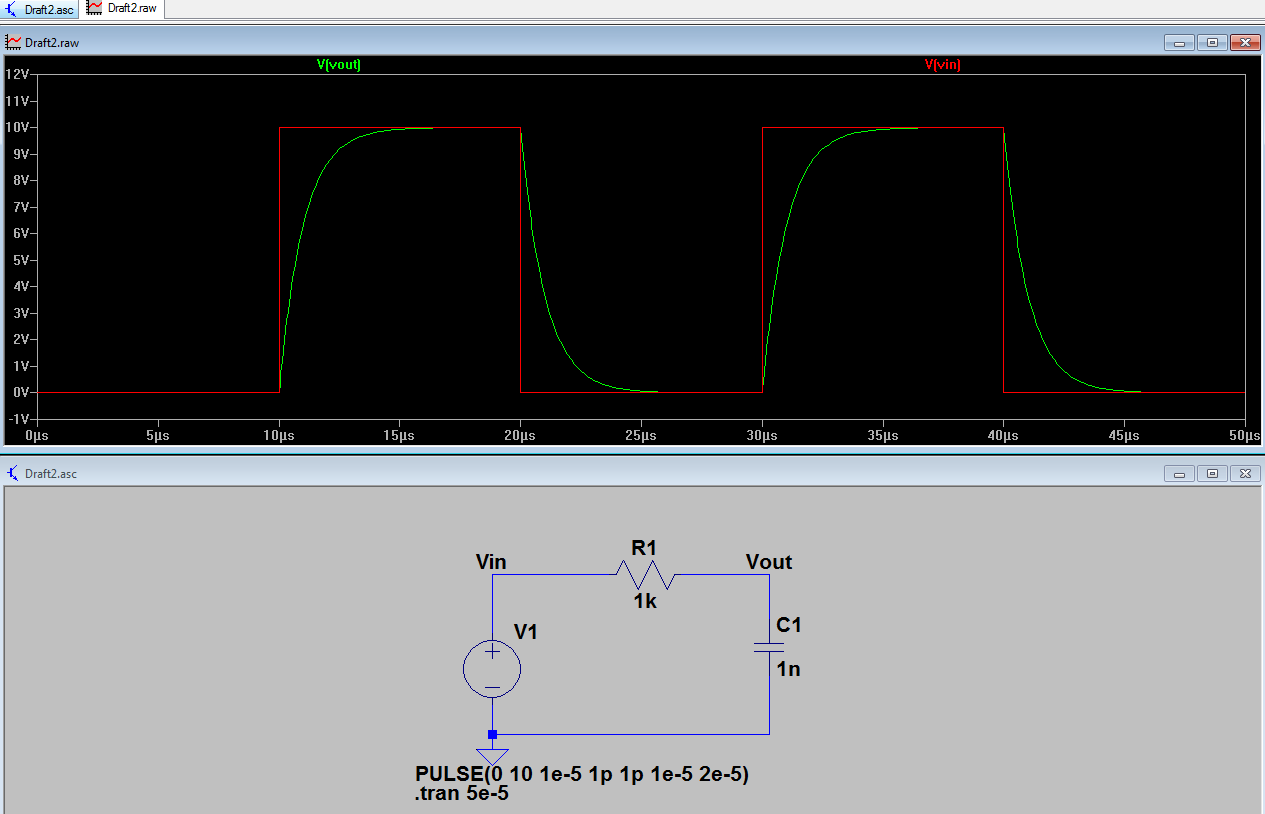Screen dimensions: 1265x814
Task: Click the 1k resistor value text
Action: pos(645,601)
